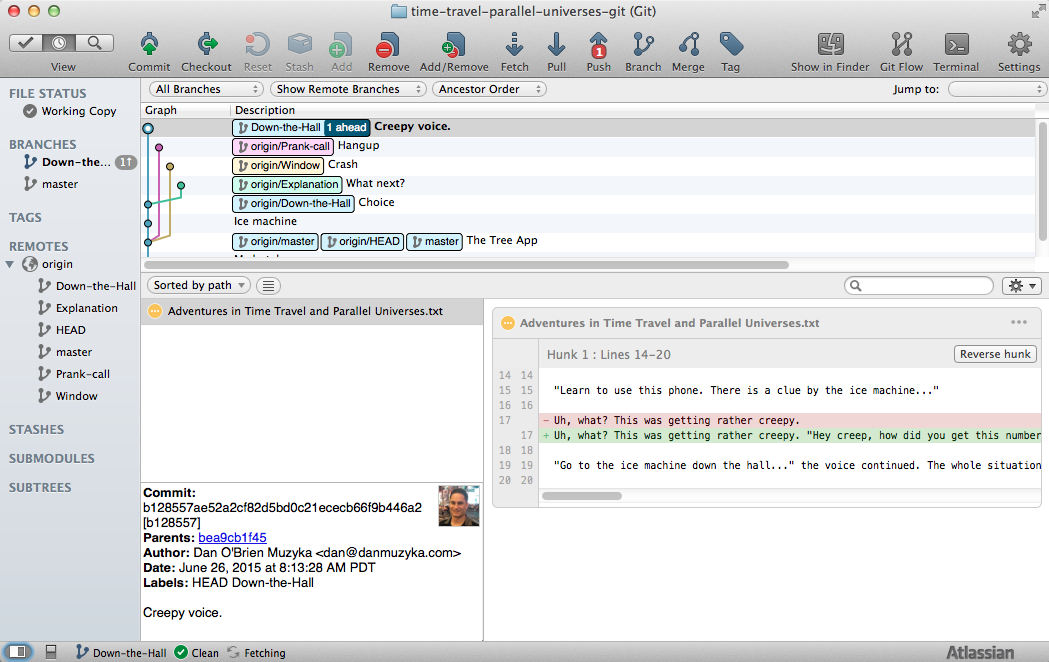This screenshot has width=1049, height=662.
Task: Select origin remote Explanation branch
Action: pos(86,308)
